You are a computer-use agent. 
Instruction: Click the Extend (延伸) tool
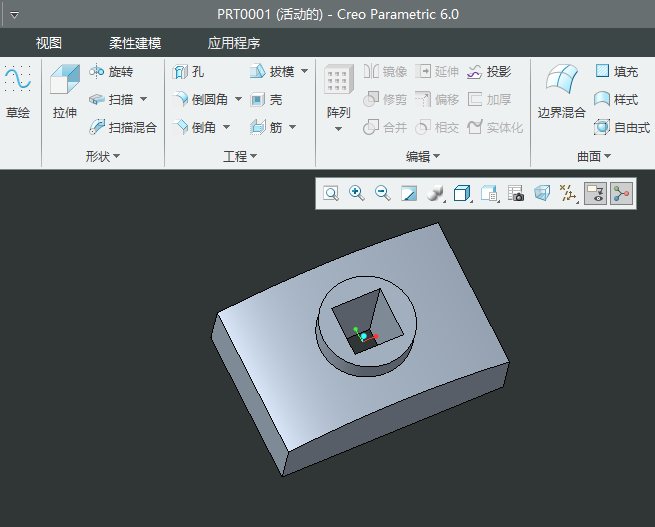tap(437, 72)
